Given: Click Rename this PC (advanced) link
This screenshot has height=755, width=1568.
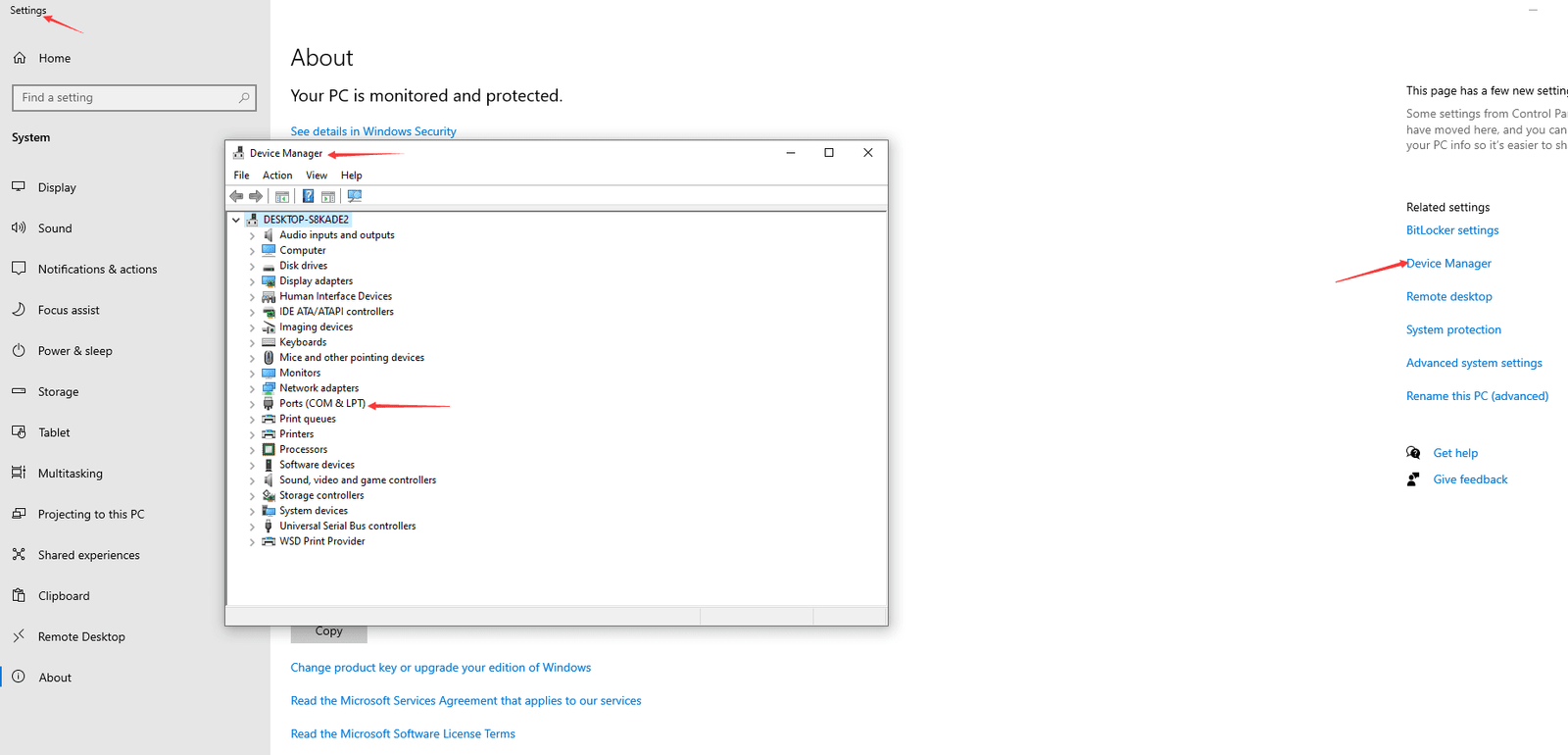Looking at the screenshot, I should 1477,396.
